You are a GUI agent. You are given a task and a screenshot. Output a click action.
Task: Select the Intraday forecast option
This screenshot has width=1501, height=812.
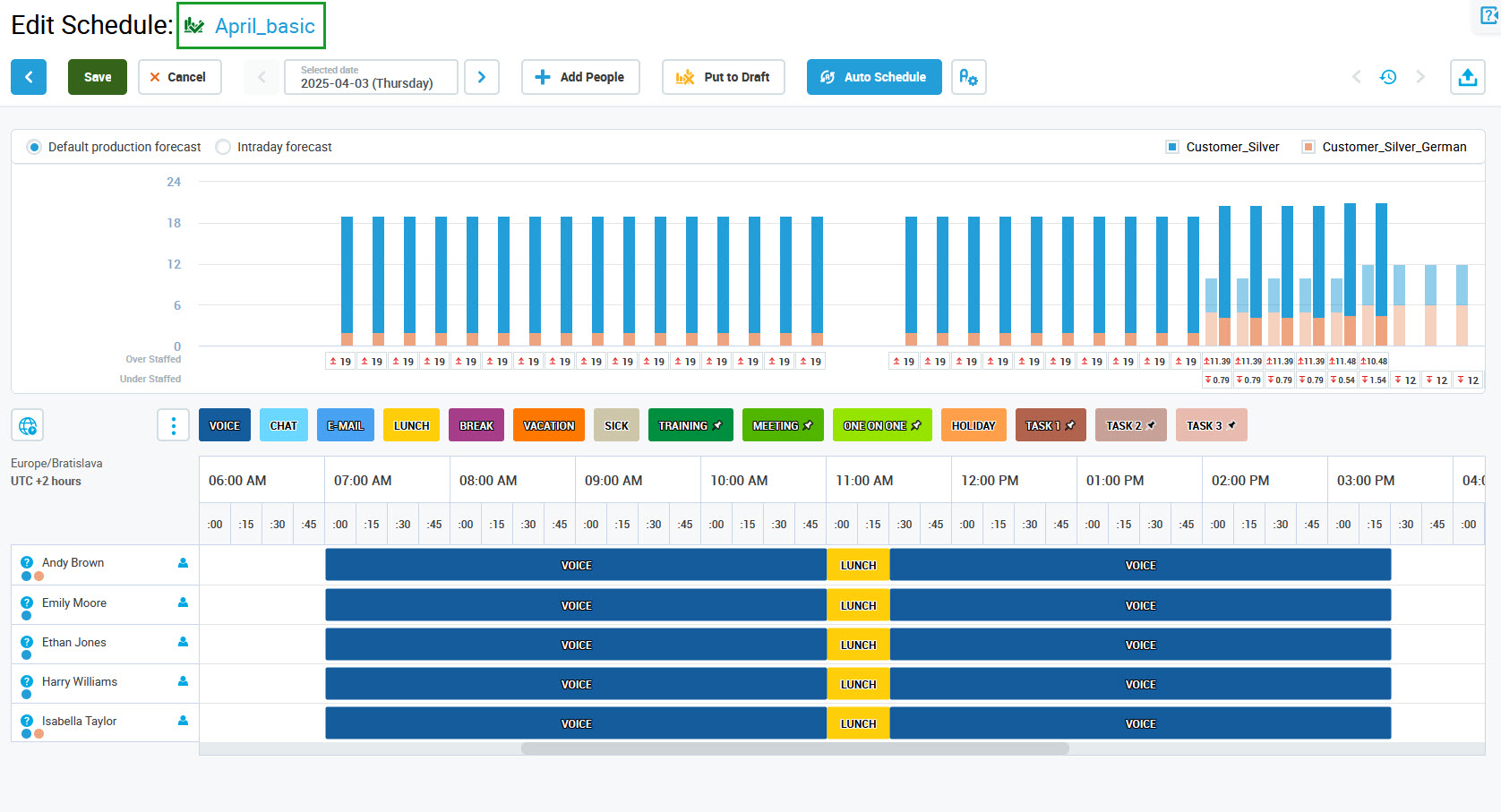pos(223,147)
